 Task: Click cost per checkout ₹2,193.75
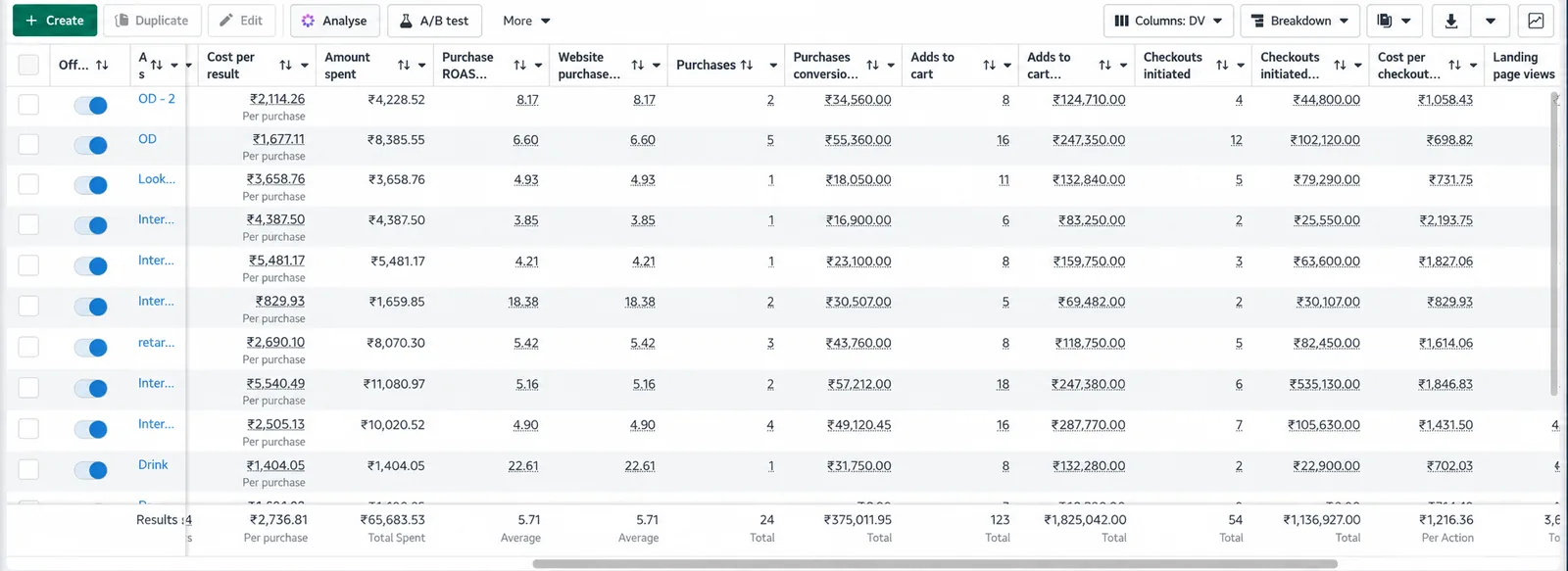(1446, 220)
